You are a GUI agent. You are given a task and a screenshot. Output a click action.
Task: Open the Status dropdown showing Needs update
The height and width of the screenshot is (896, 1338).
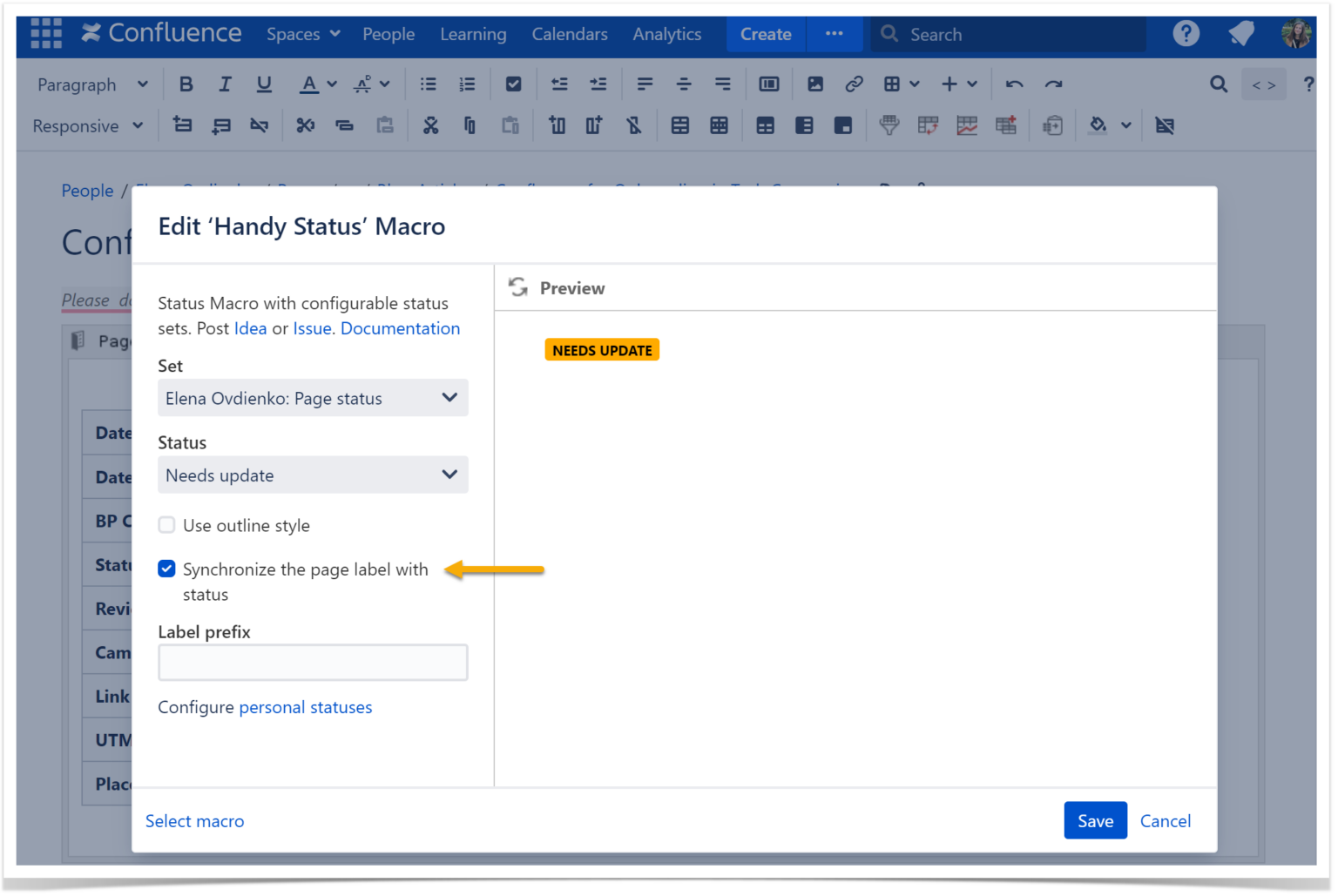point(313,475)
